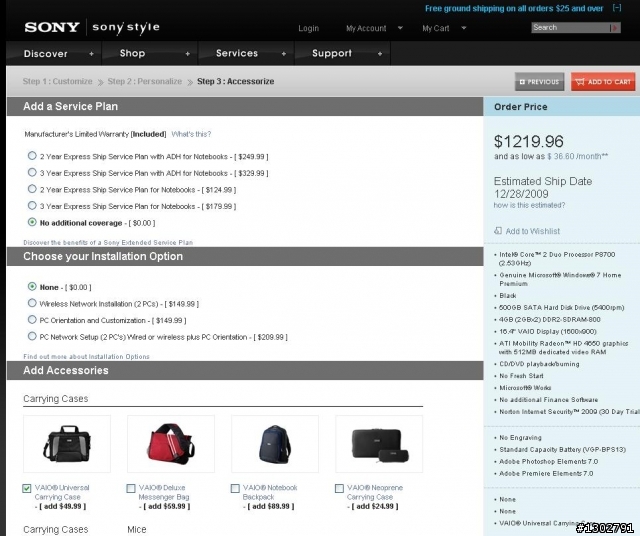Open the My Account link

(x=366, y=28)
